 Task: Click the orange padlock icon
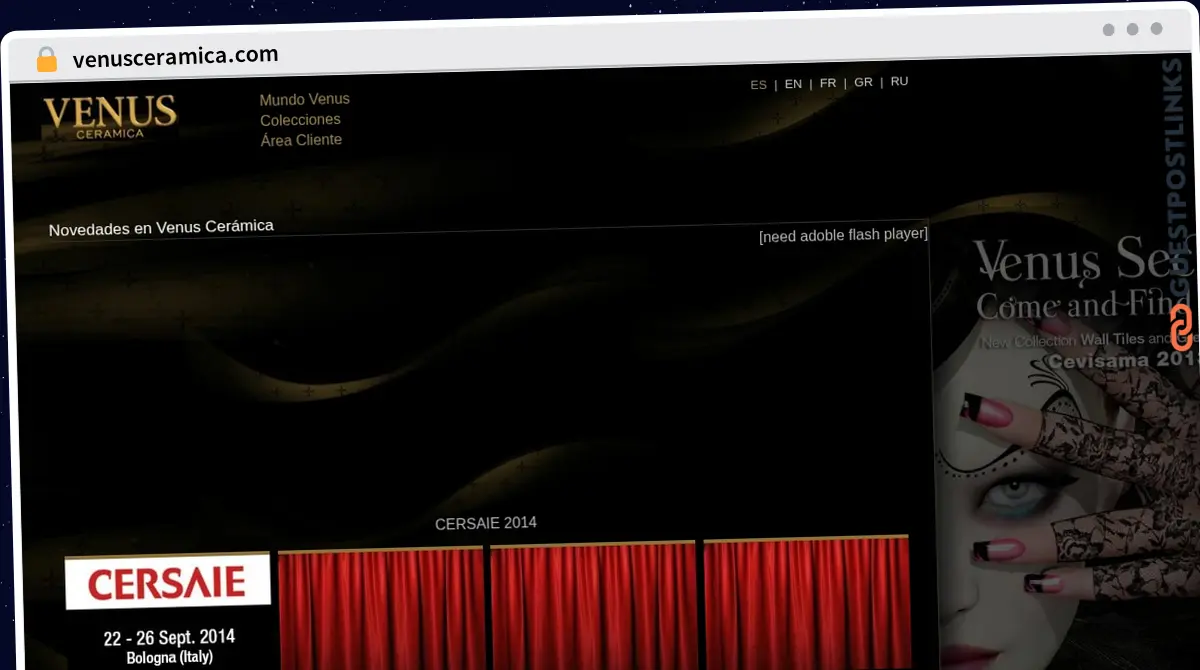[47, 59]
